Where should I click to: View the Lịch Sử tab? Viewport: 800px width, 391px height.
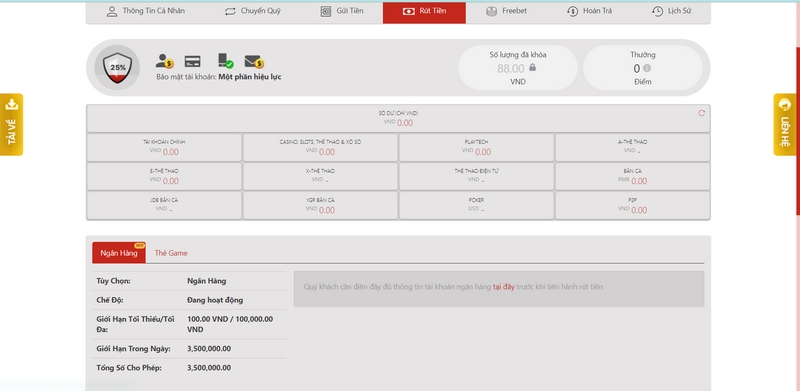click(x=671, y=11)
